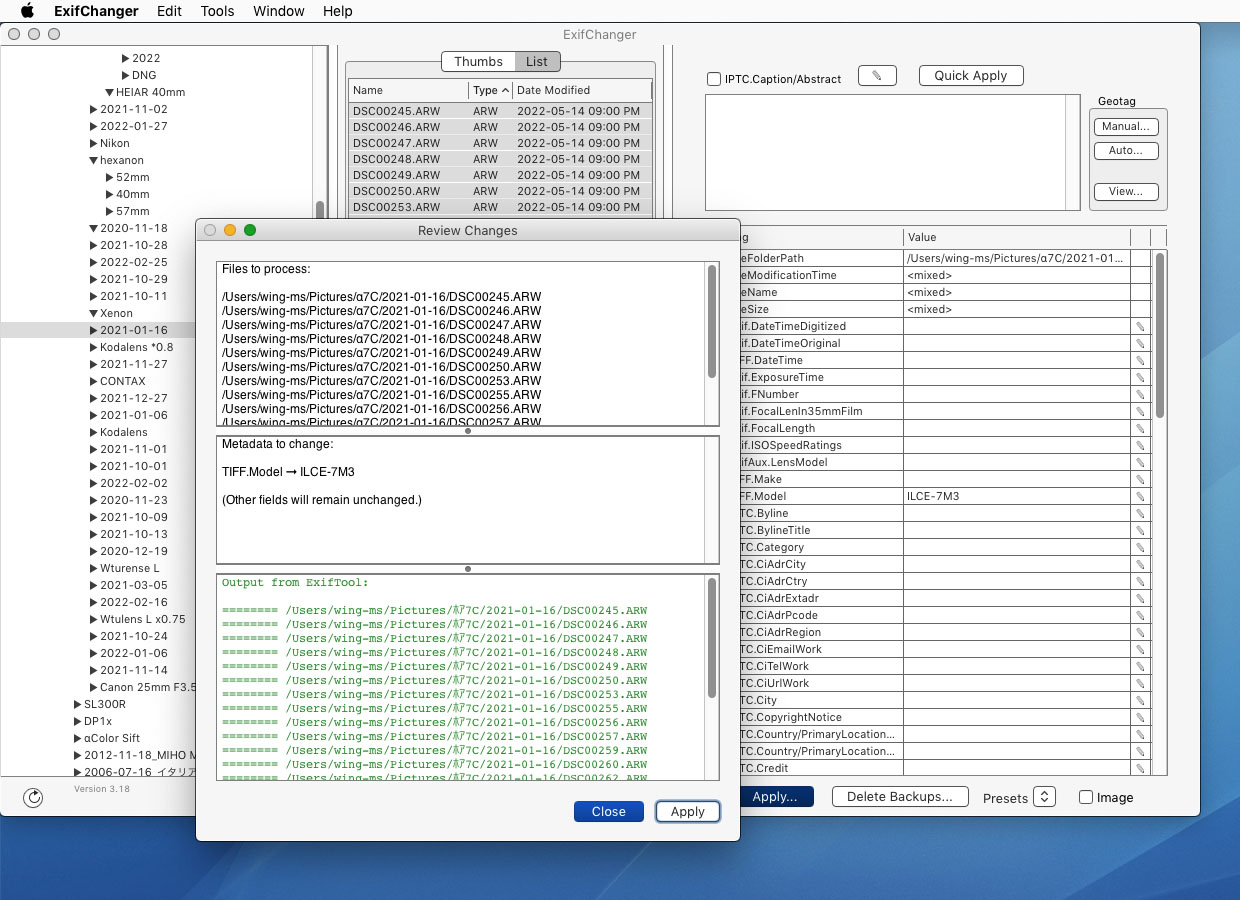The height and width of the screenshot is (900, 1240).
Task: Expand the CONTAX folder
Action: coord(94,381)
